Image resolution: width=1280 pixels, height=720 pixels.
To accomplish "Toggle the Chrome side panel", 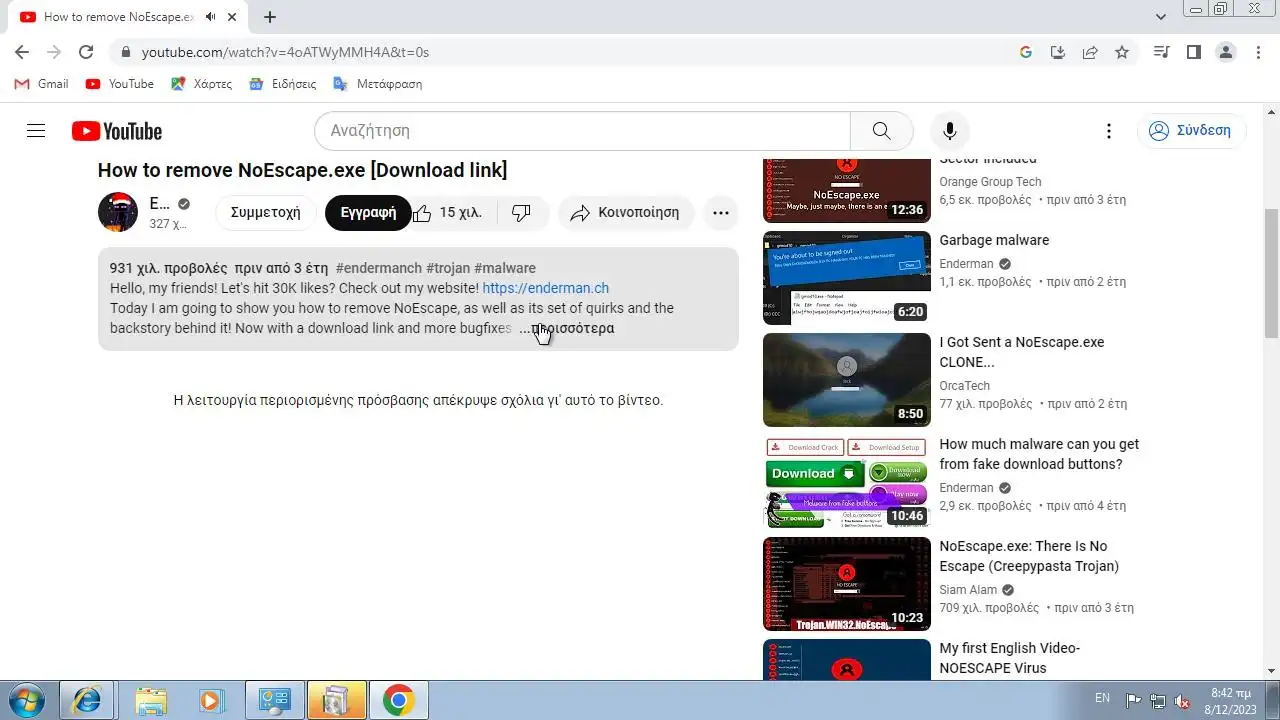I will click(1193, 52).
